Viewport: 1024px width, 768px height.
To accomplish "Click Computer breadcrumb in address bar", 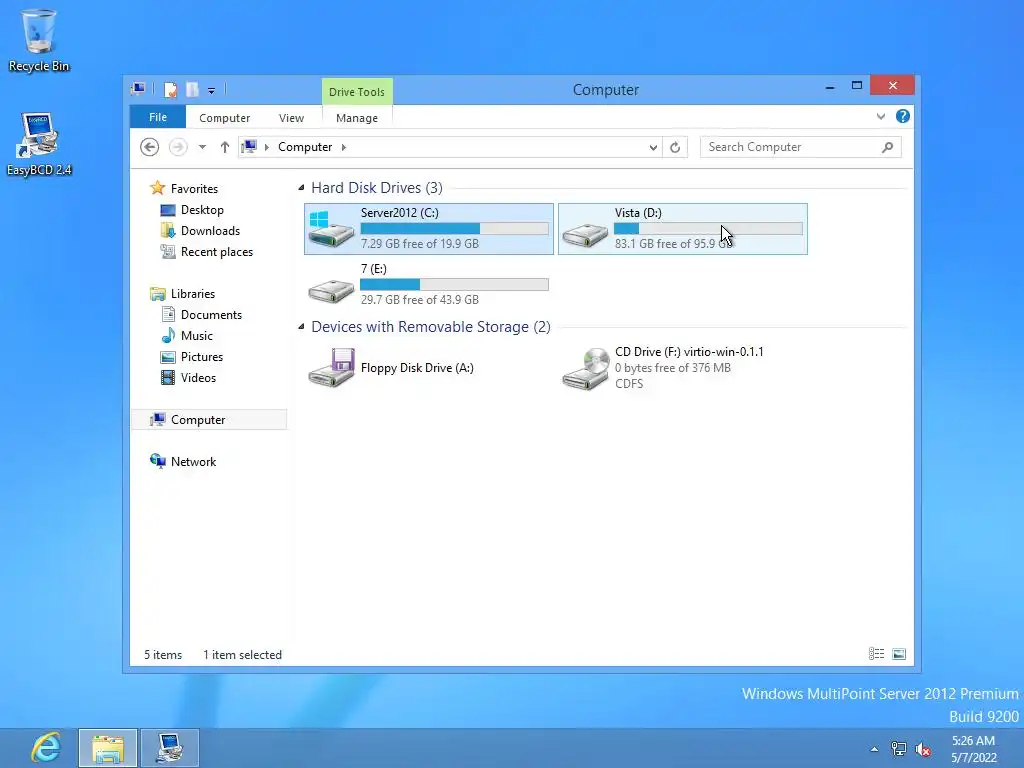I will click(305, 147).
